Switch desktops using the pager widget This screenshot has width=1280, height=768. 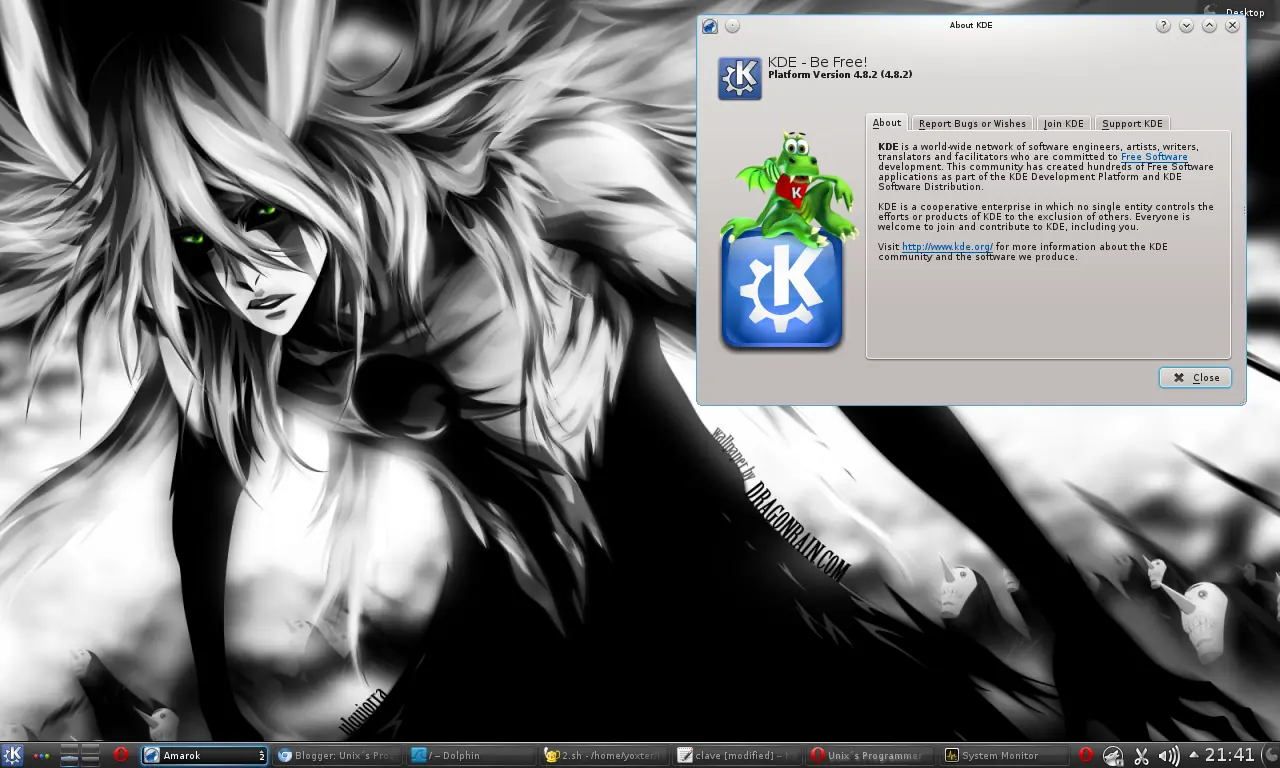[x=80, y=755]
